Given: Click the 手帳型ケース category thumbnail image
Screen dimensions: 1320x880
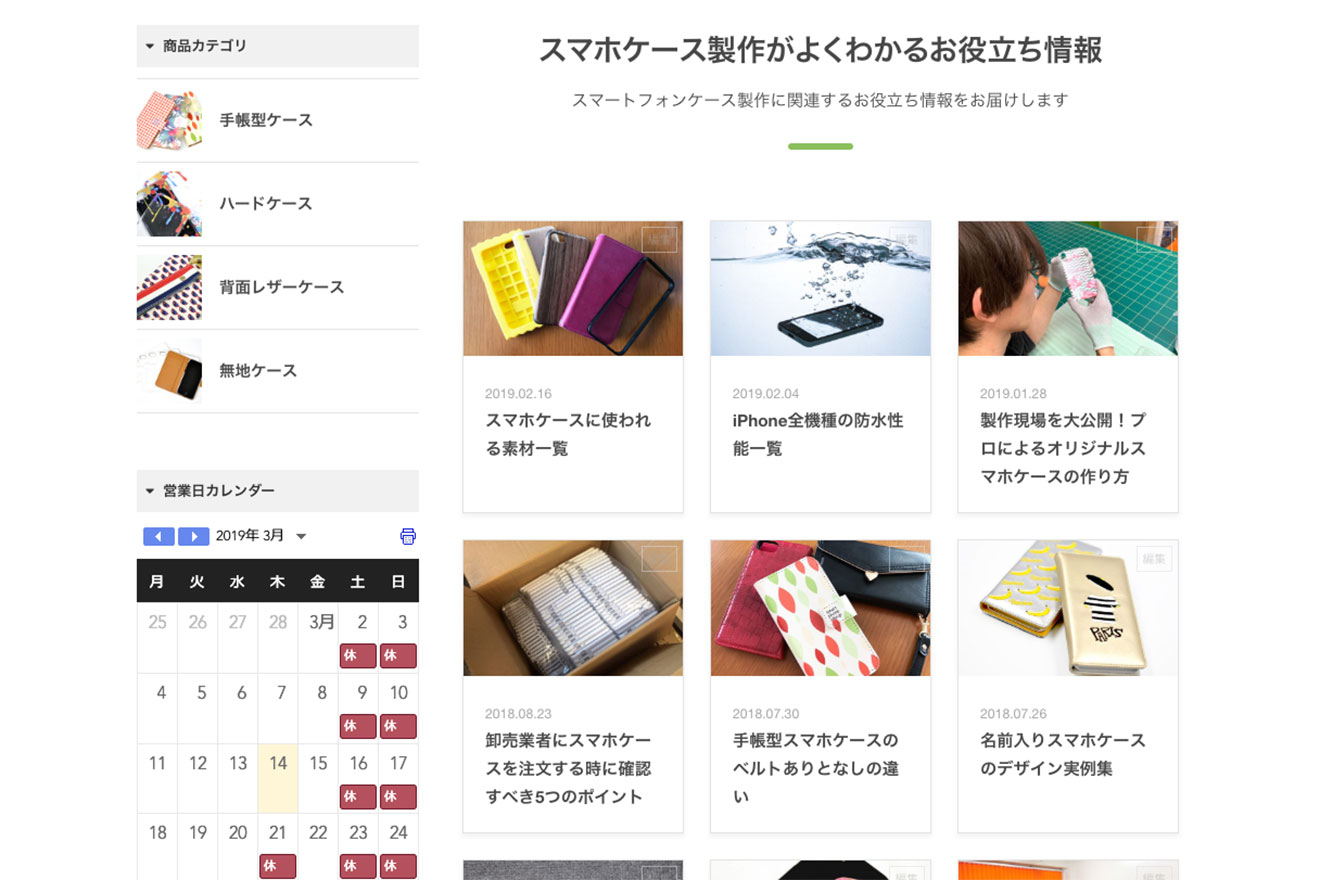Looking at the screenshot, I should [x=169, y=119].
